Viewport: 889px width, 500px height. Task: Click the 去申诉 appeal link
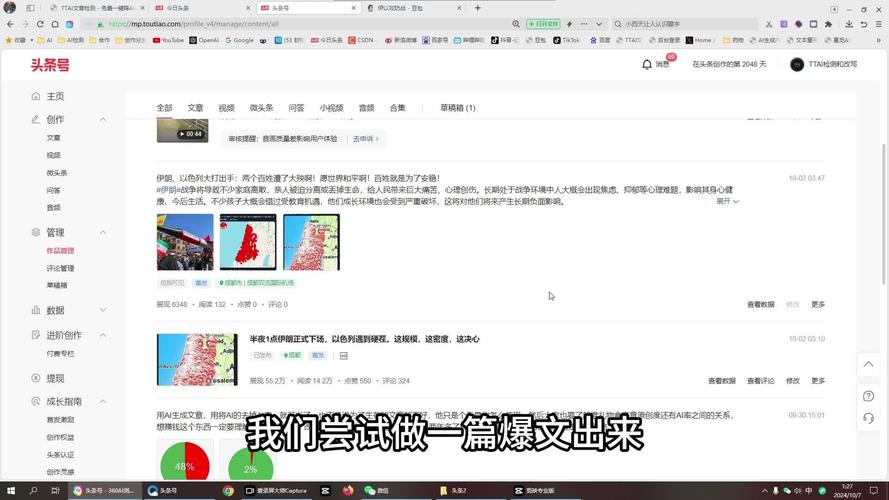pos(365,139)
